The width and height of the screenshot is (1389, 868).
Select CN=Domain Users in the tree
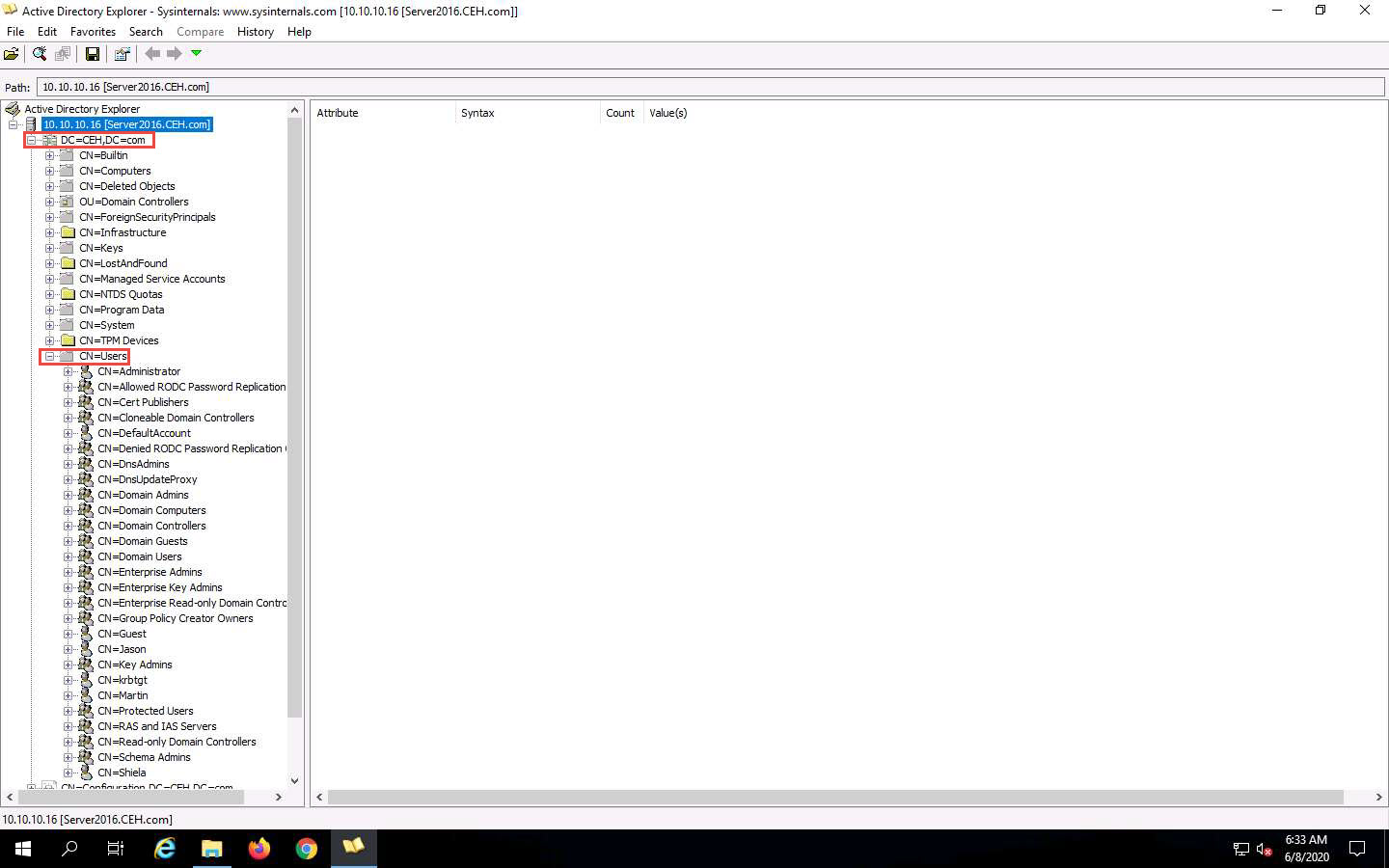(139, 556)
